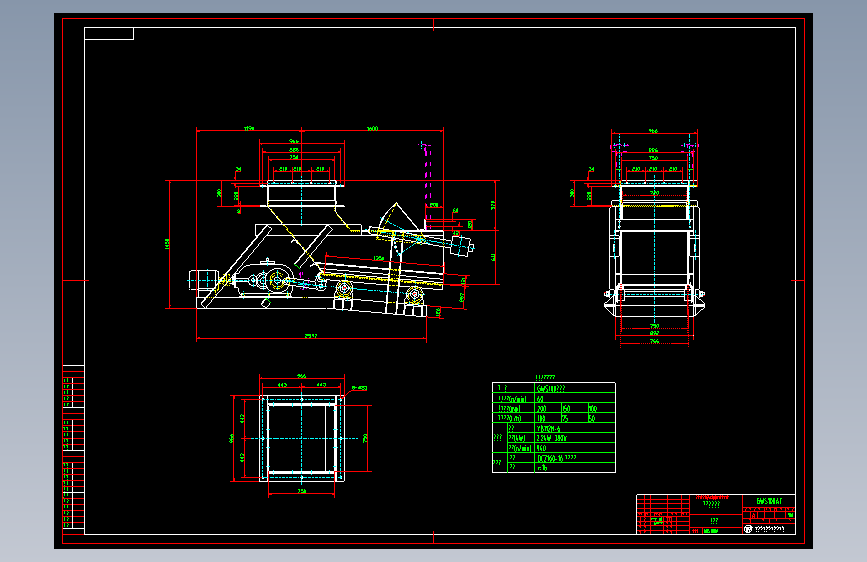Click the radius leader note at plan view corner
The height and width of the screenshot is (562, 867).
(x=359, y=388)
